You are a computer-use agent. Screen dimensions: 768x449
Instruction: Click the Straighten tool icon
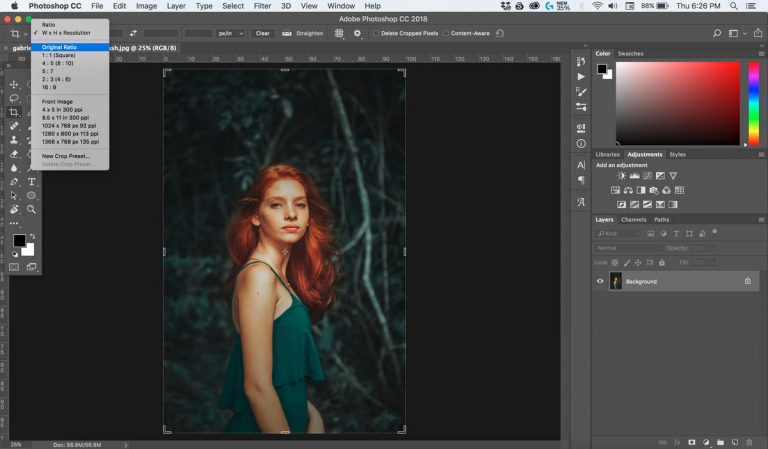pos(287,33)
